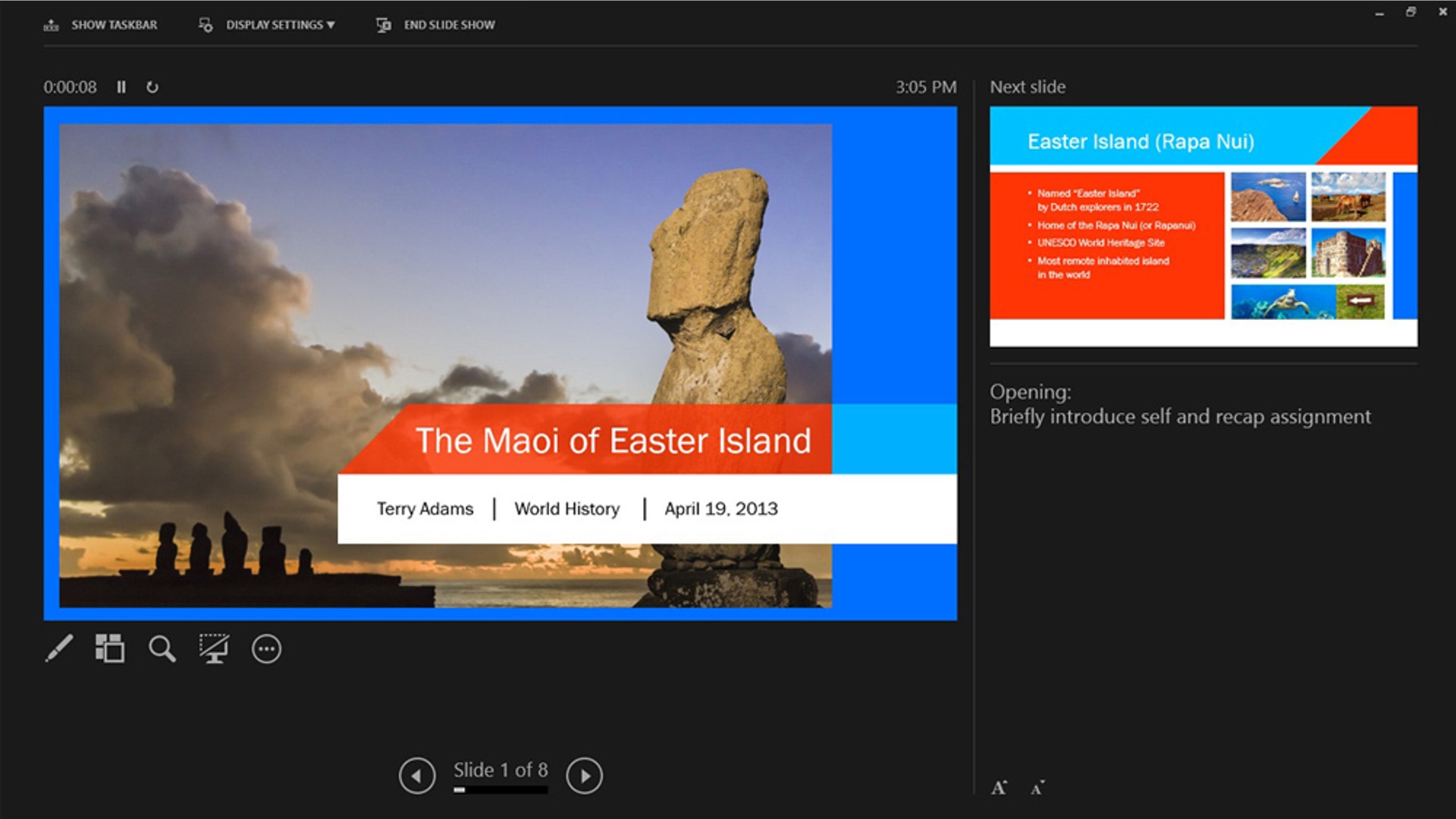1456x819 pixels.
Task: Select the Pen annotation tool
Action: click(60, 648)
